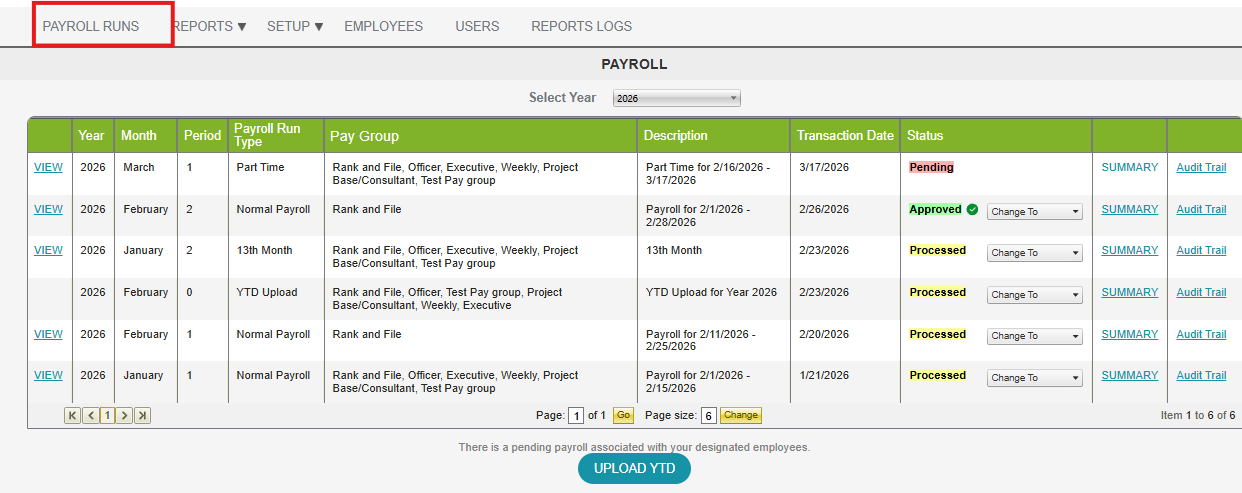View the March Part Time payroll
1242x493 pixels.
(48, 167)
